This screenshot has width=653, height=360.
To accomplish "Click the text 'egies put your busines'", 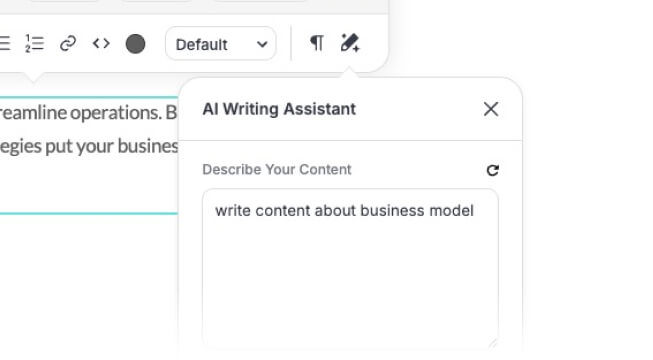I will (89, 146).
